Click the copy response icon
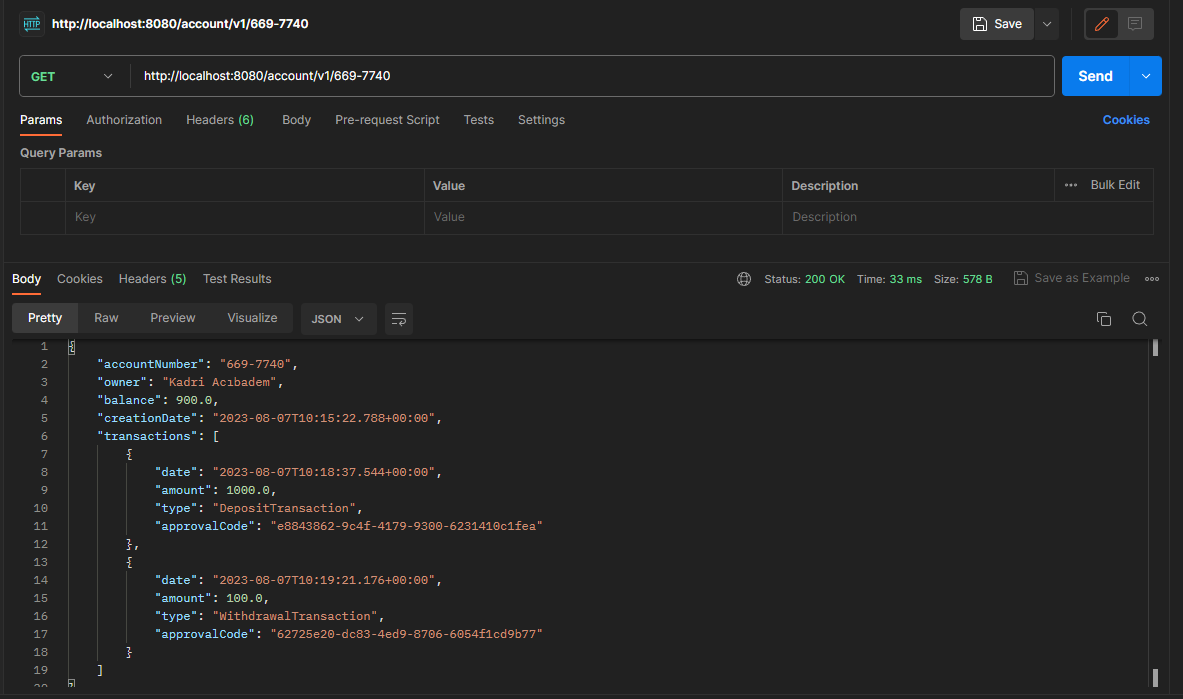 1104,319
